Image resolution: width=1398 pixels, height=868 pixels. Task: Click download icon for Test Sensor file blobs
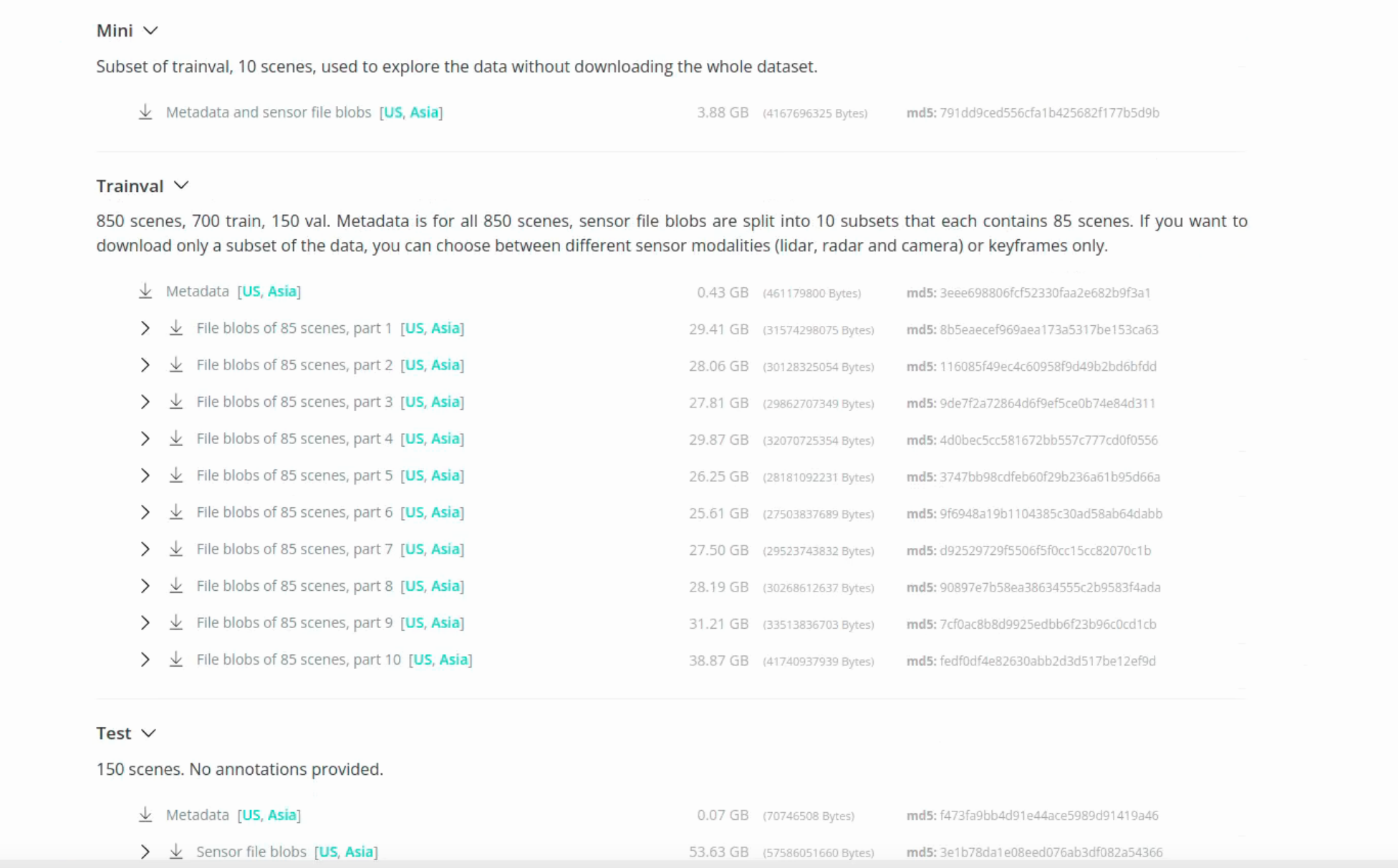click(176, 852)
